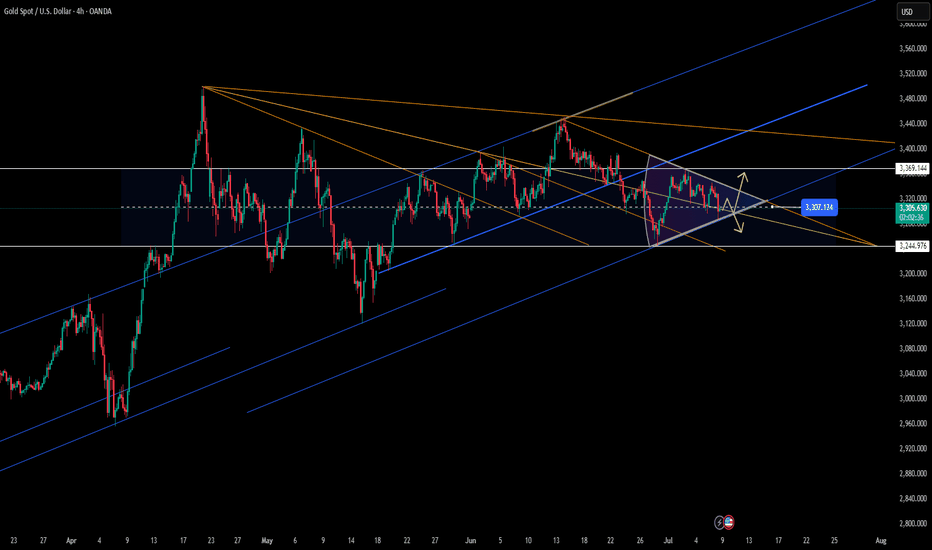Click the Gold Spot / U.S. Dollar chart title

coord(58,11)
